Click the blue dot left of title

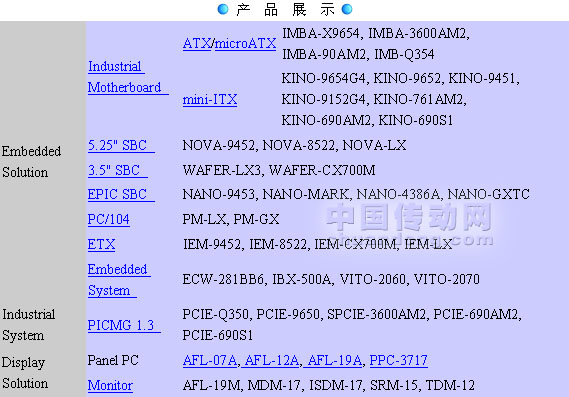click(x=223, y=9)
